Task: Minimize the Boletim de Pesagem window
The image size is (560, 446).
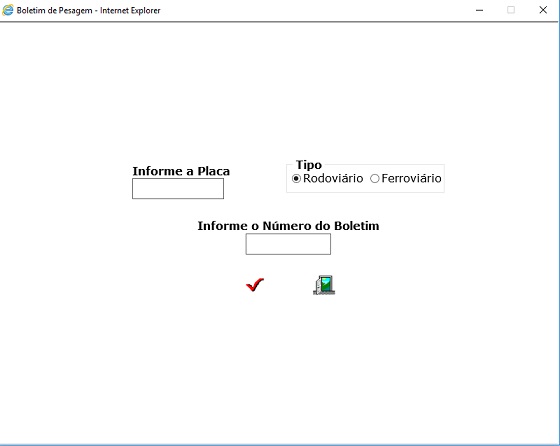Action: (x=479, y=10)
